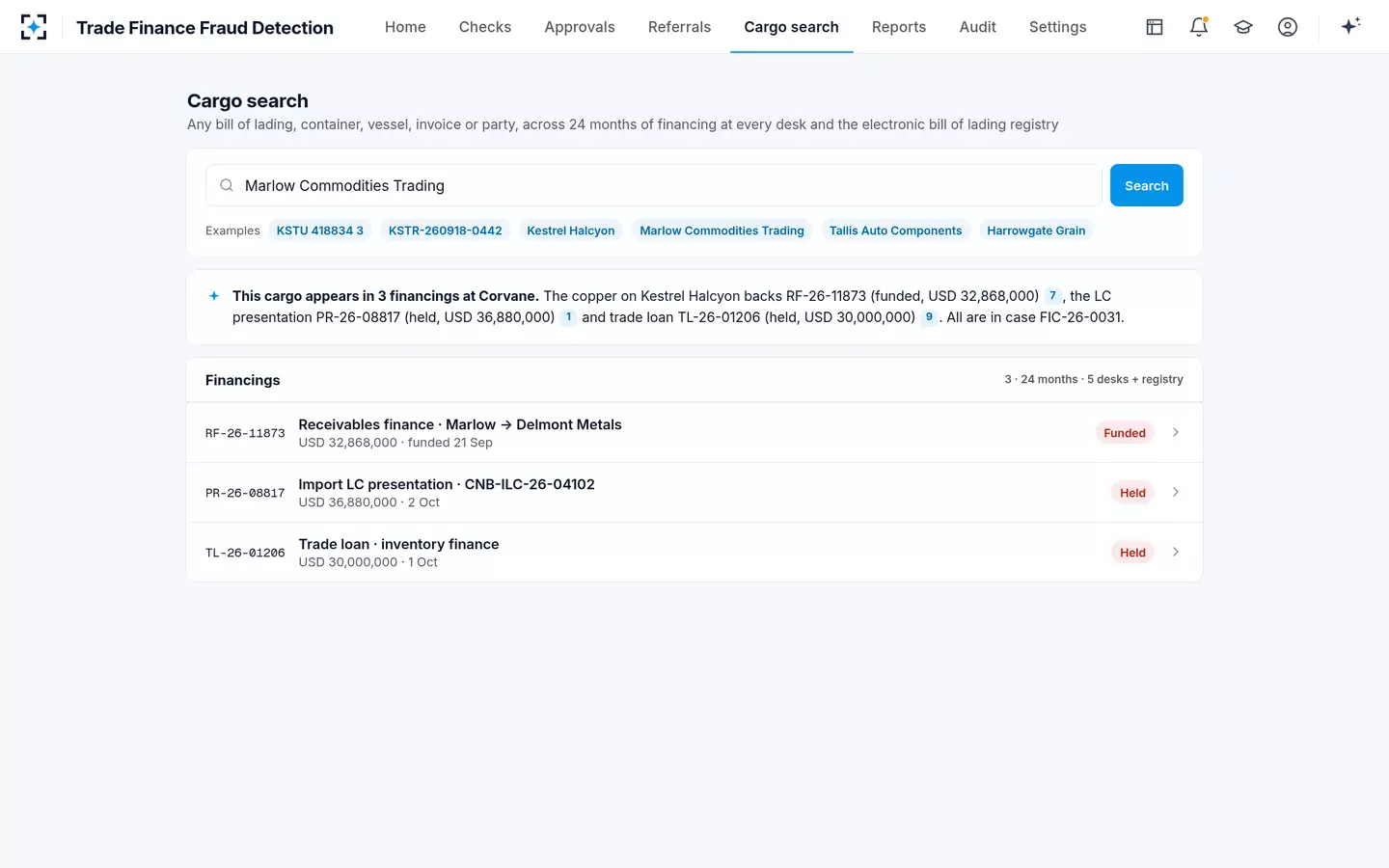Click the Trade Finance Fraud Detection title
This screenshot has width=1389, height=868.
pos(205,28)
